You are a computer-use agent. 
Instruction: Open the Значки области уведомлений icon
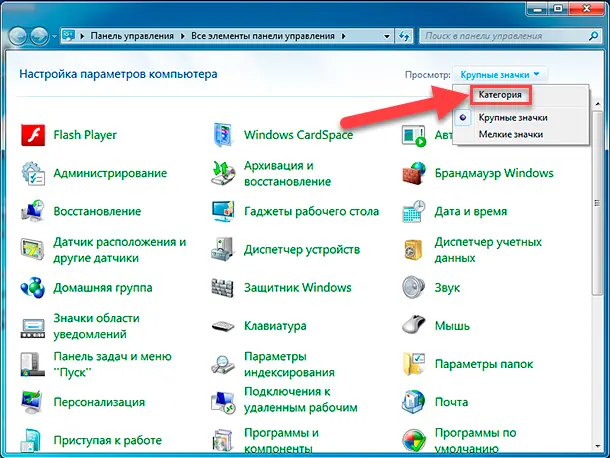[33, 327]
